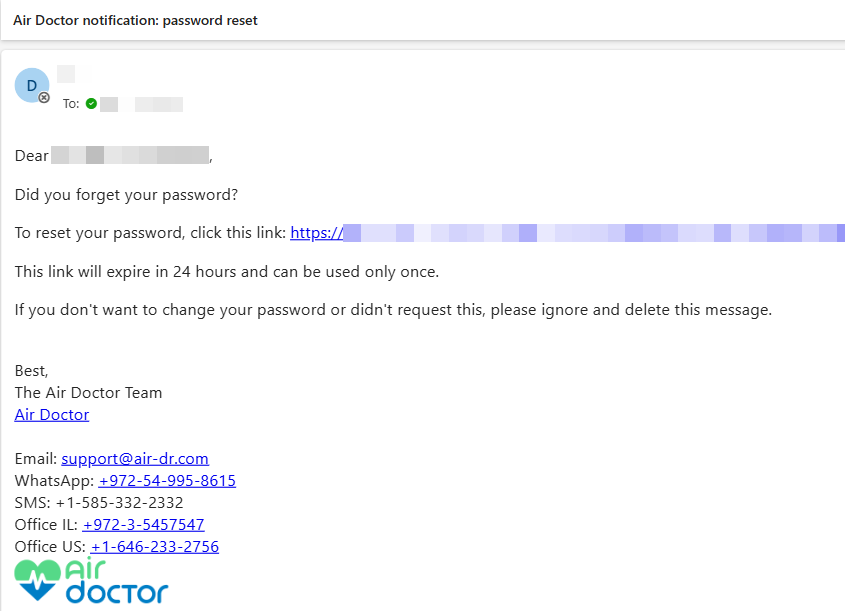Click the sender avatar with letter D

pyautogui.click(x=32, y=85)
